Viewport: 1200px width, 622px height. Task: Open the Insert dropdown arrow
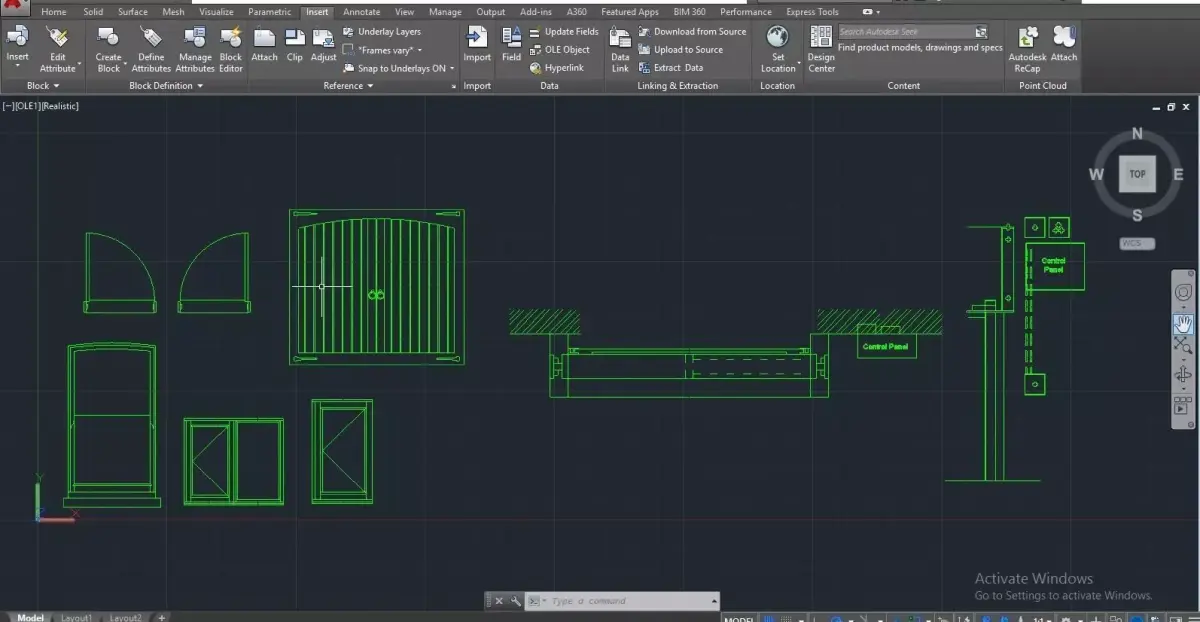click(17, 67)
